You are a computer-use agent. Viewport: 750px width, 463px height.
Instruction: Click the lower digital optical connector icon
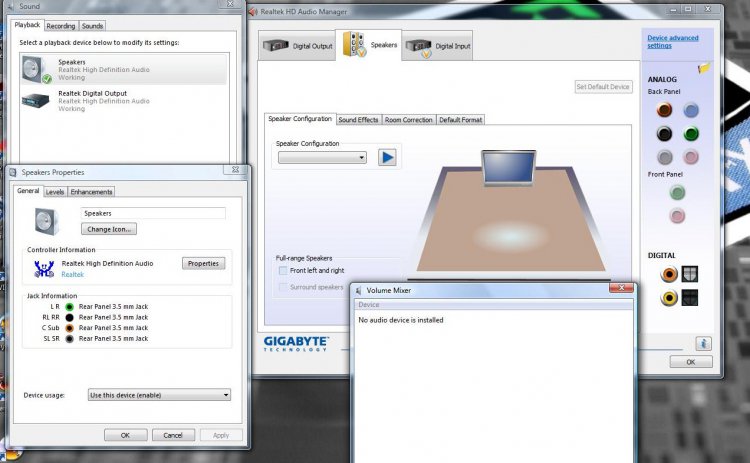pos(689,298)
